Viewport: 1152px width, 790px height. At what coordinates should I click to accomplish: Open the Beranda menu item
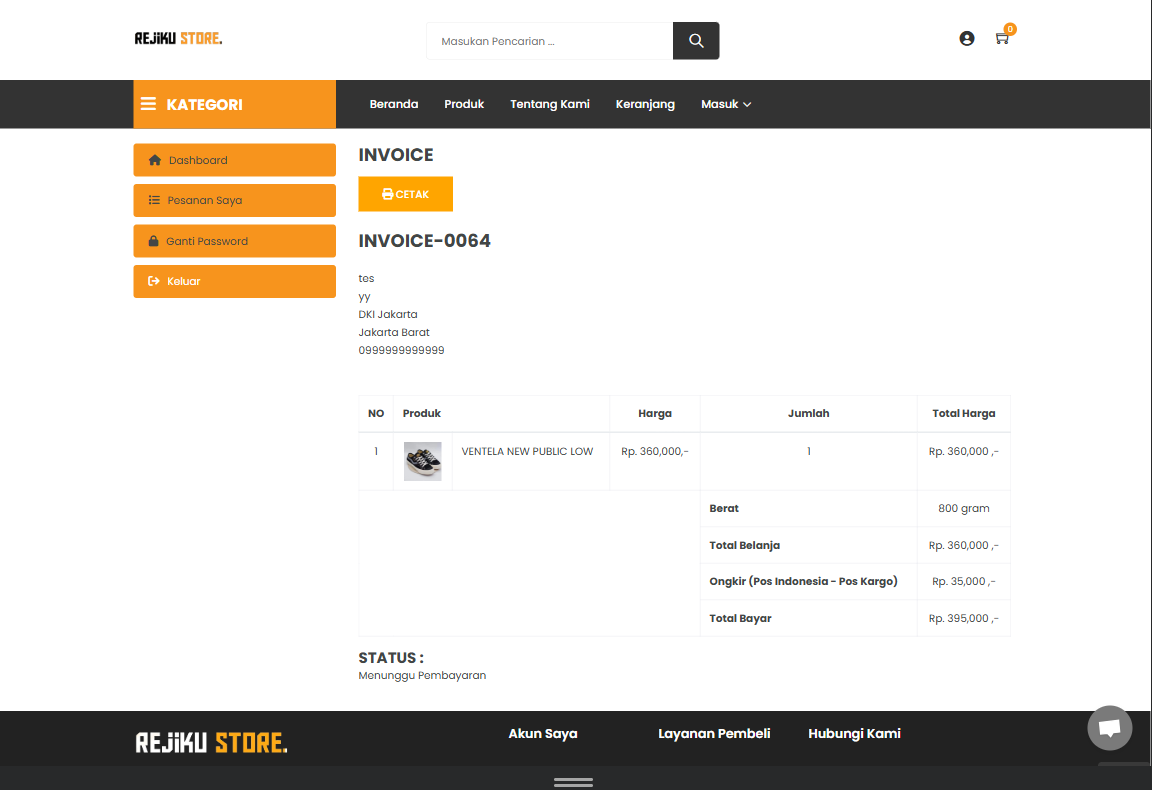(x=394, y=104)
